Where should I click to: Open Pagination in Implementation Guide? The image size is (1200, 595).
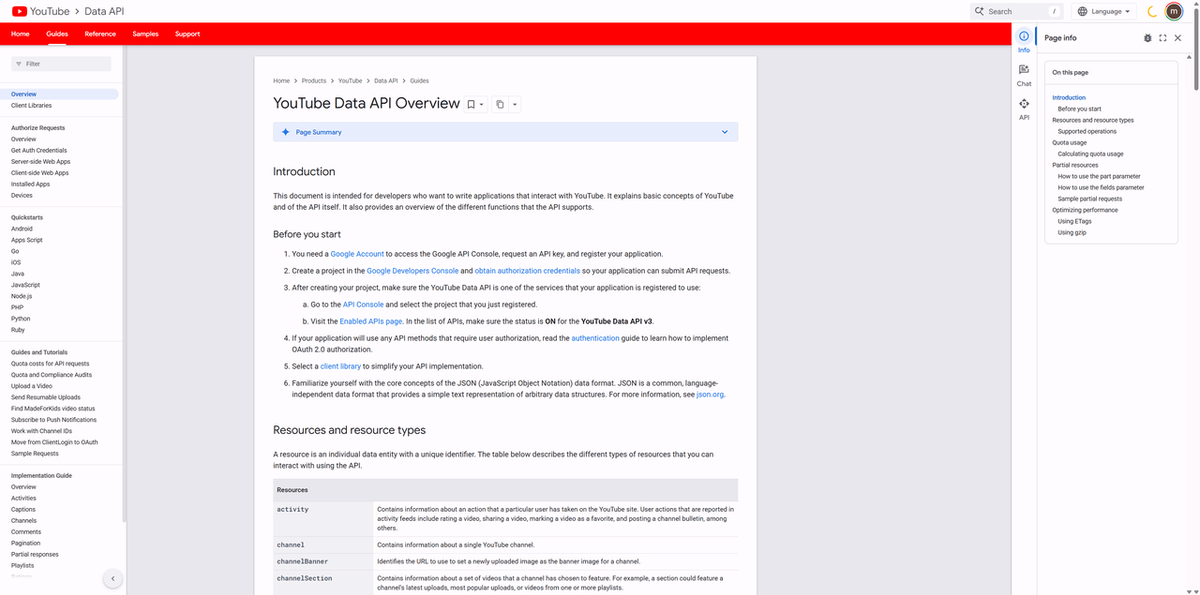coord(26,543)
